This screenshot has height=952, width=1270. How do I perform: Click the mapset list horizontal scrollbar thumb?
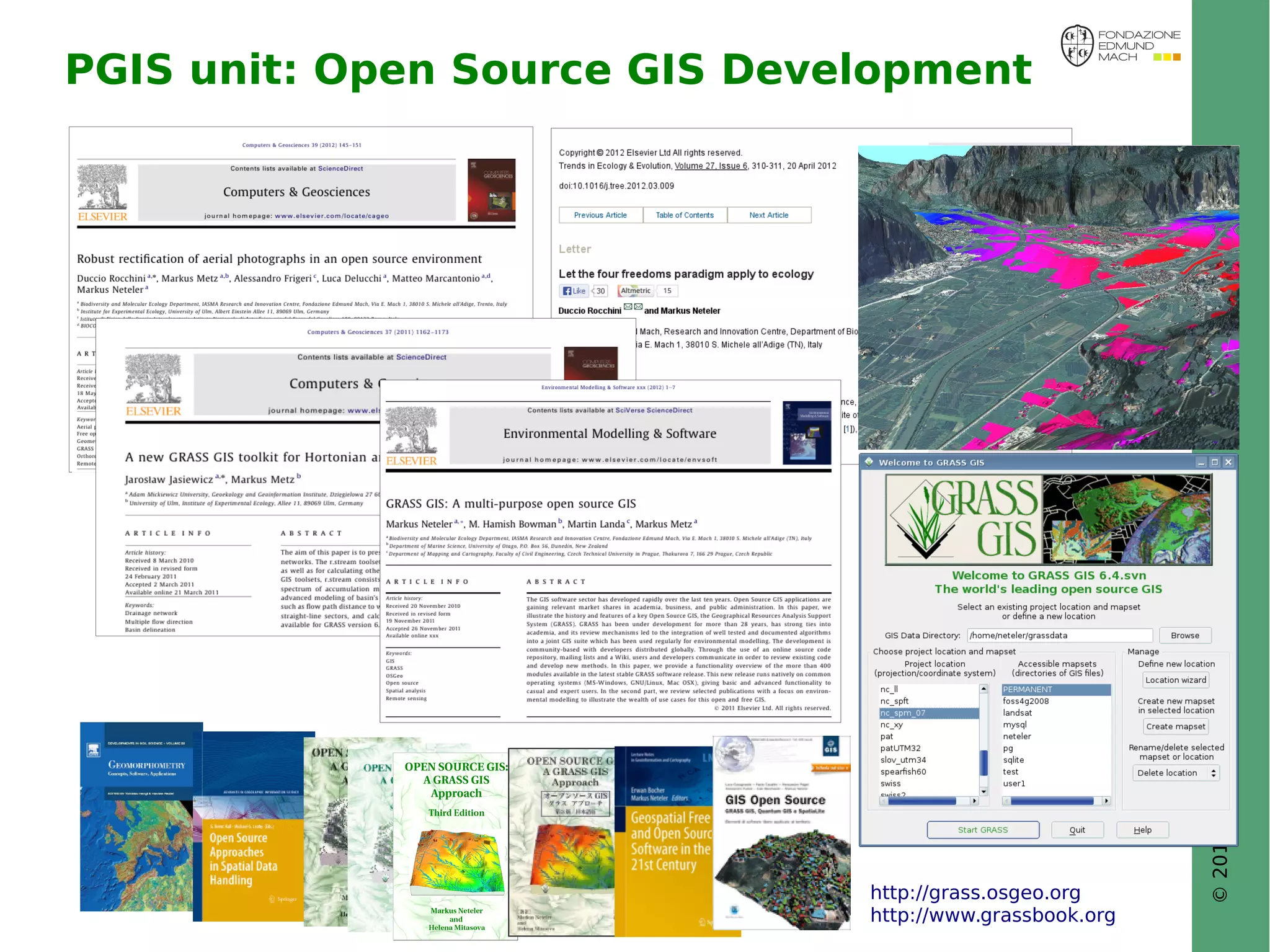coord(1052,801)
